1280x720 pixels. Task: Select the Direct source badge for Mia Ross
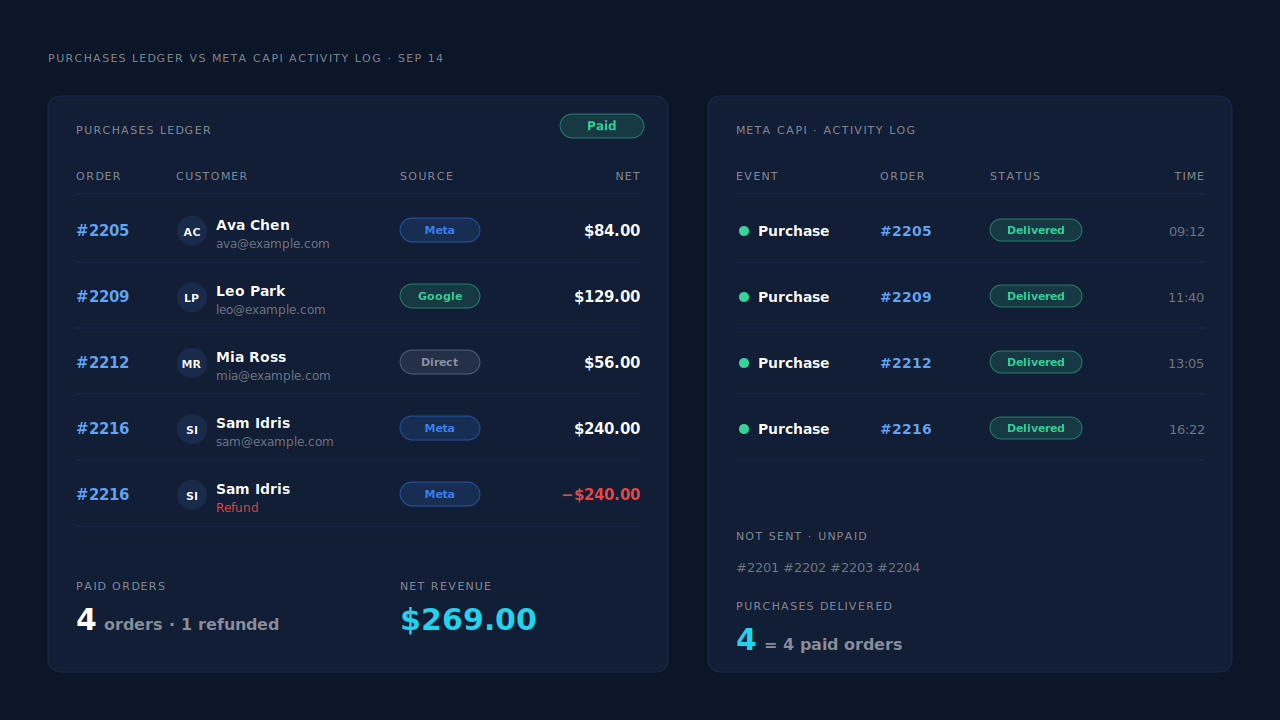(x=440, y=362)
